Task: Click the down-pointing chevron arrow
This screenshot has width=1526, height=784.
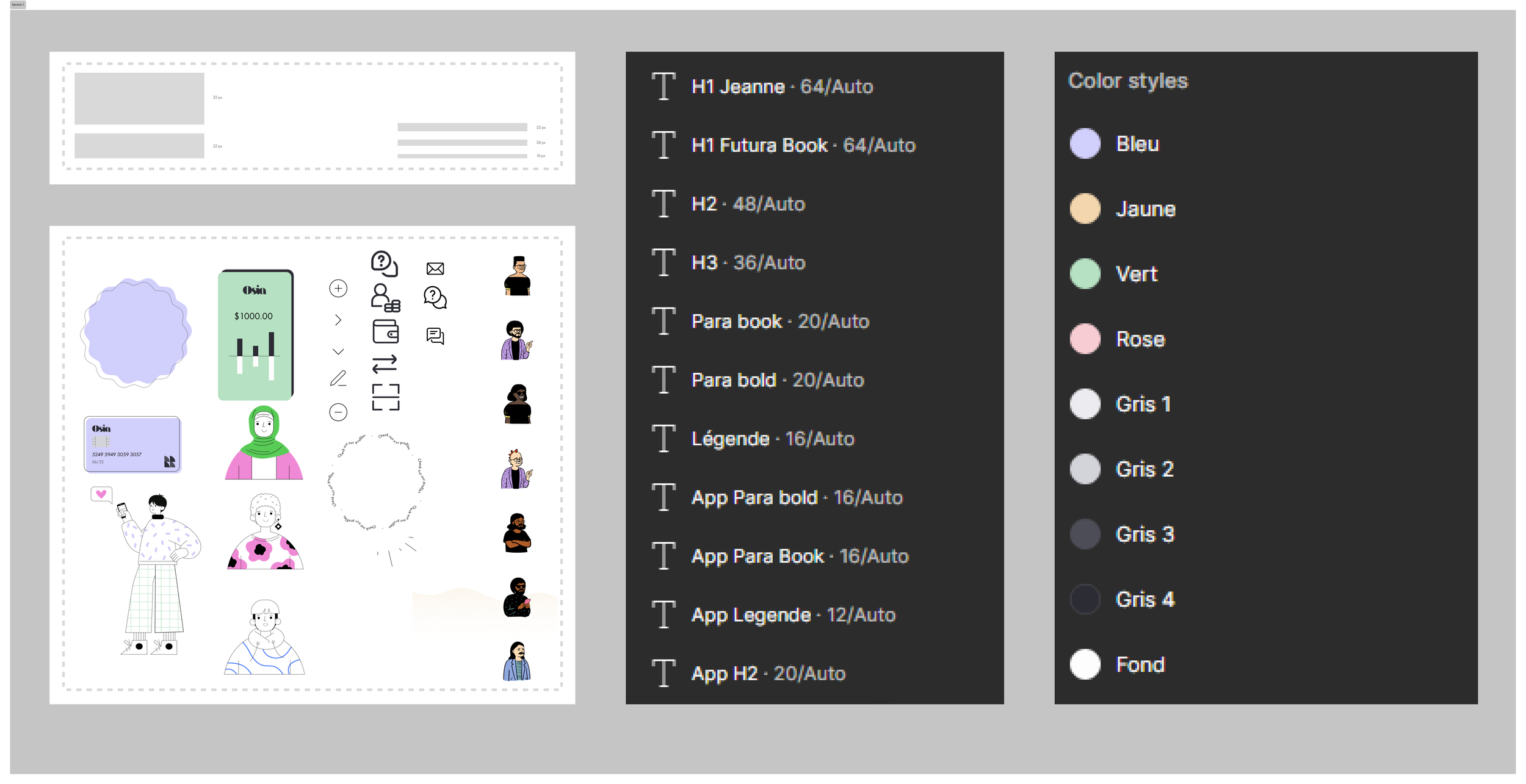Action: coord(338,351)
